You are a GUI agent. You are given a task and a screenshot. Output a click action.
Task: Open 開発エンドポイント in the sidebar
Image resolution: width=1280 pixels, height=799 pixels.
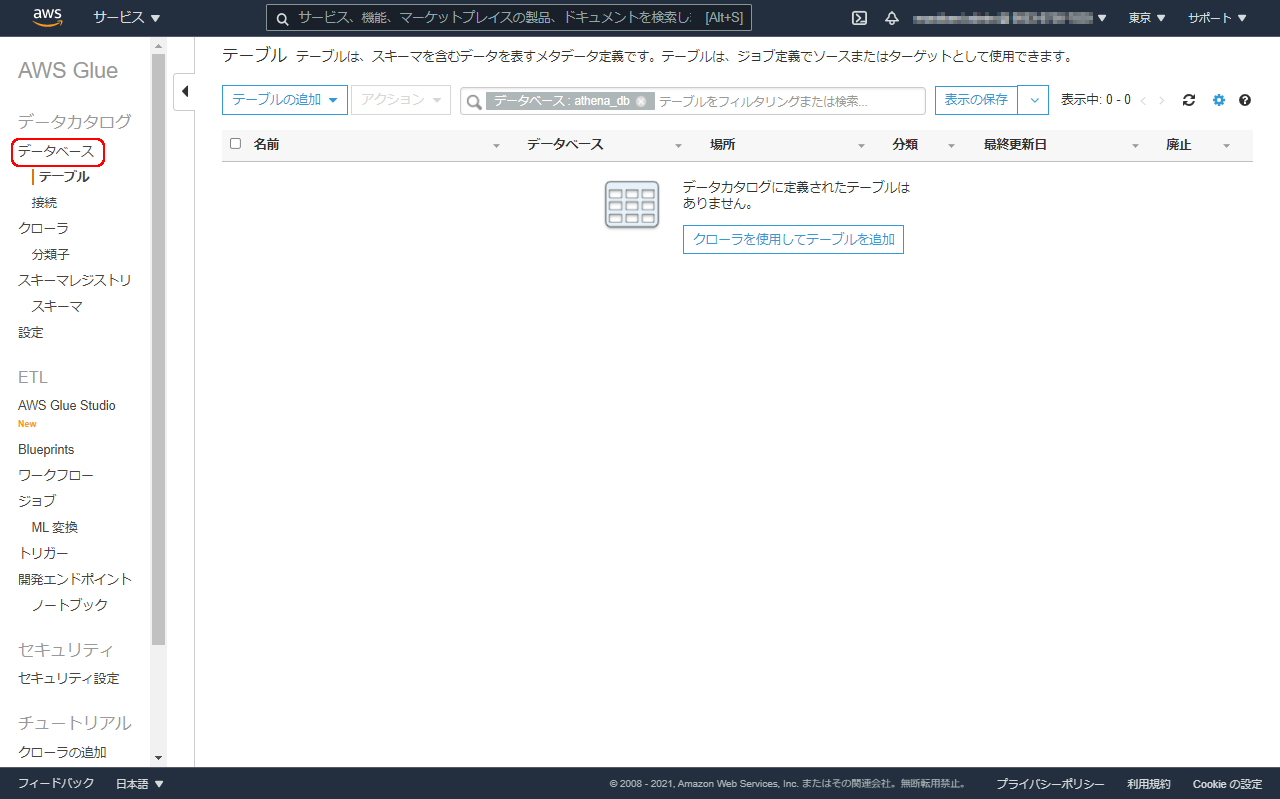point(75,579)
